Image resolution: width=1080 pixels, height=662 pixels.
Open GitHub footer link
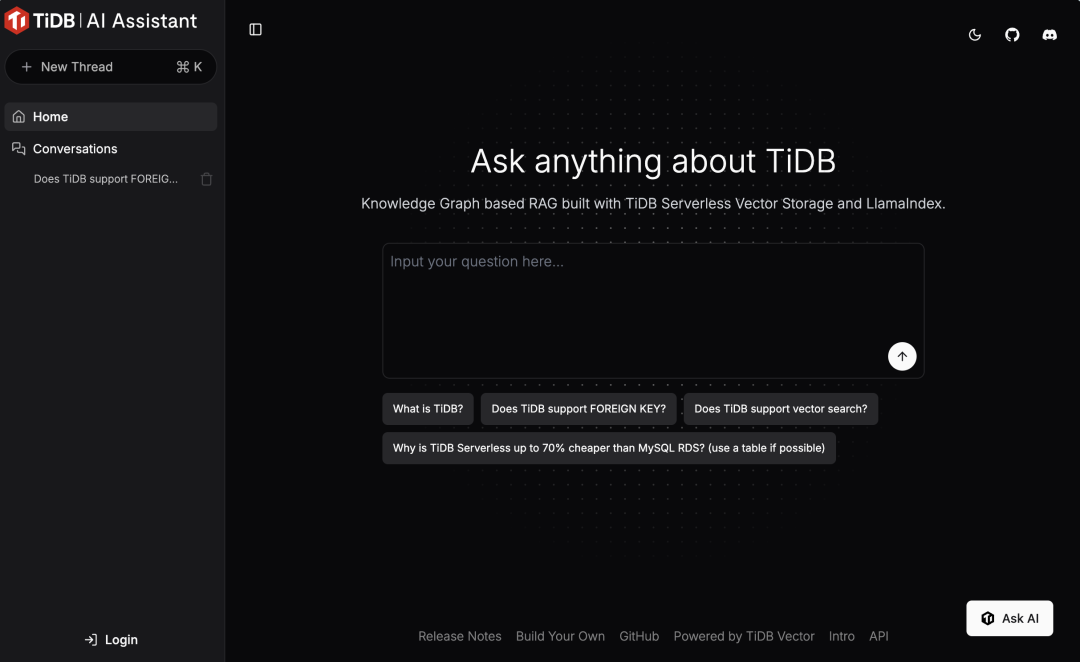coord(638,637)
